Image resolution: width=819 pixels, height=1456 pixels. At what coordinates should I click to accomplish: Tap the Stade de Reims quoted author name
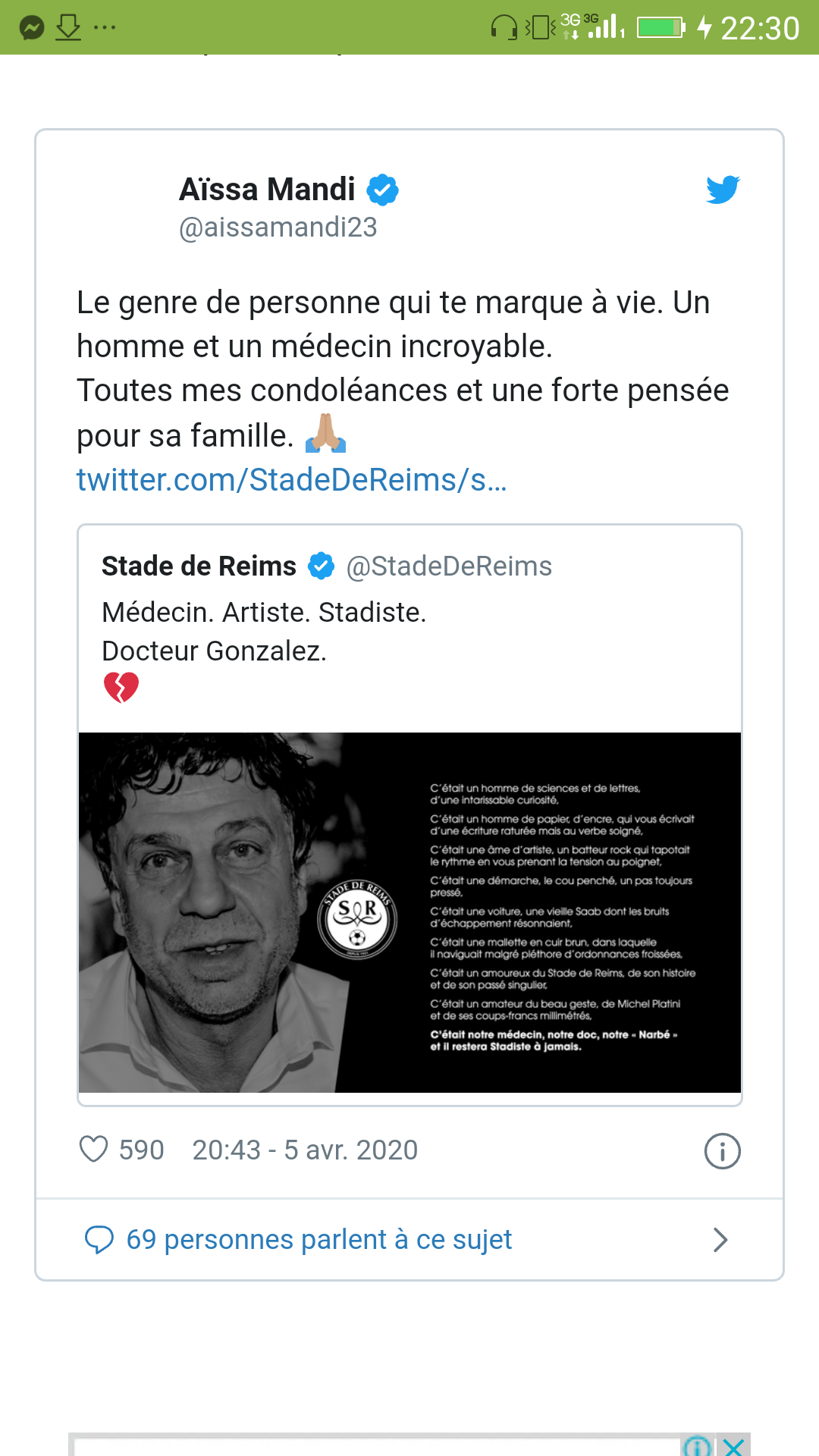coord(199,566)
